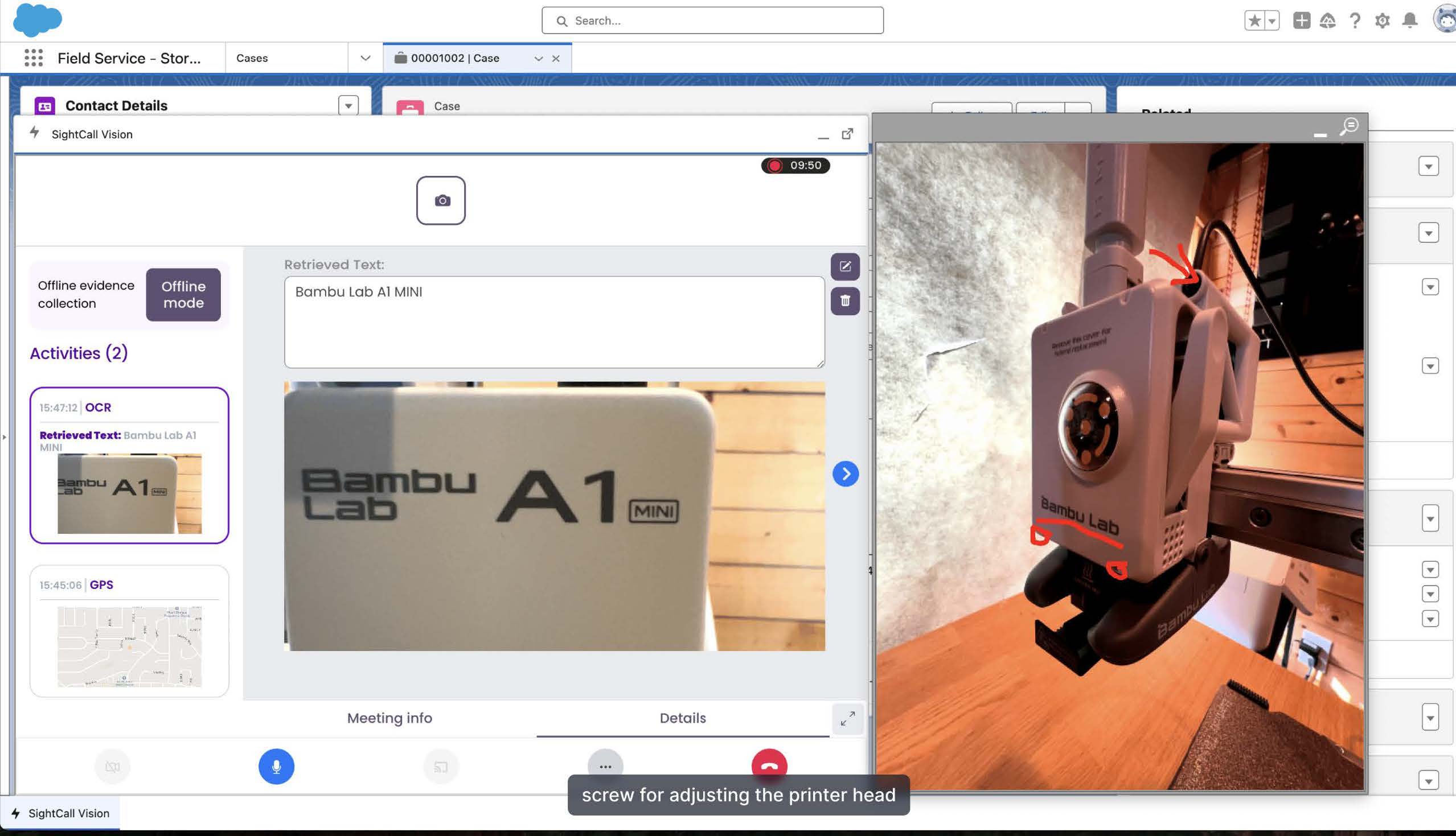
Task: Expand the first Related list dropdown arrow
Action: point(1429,167)
